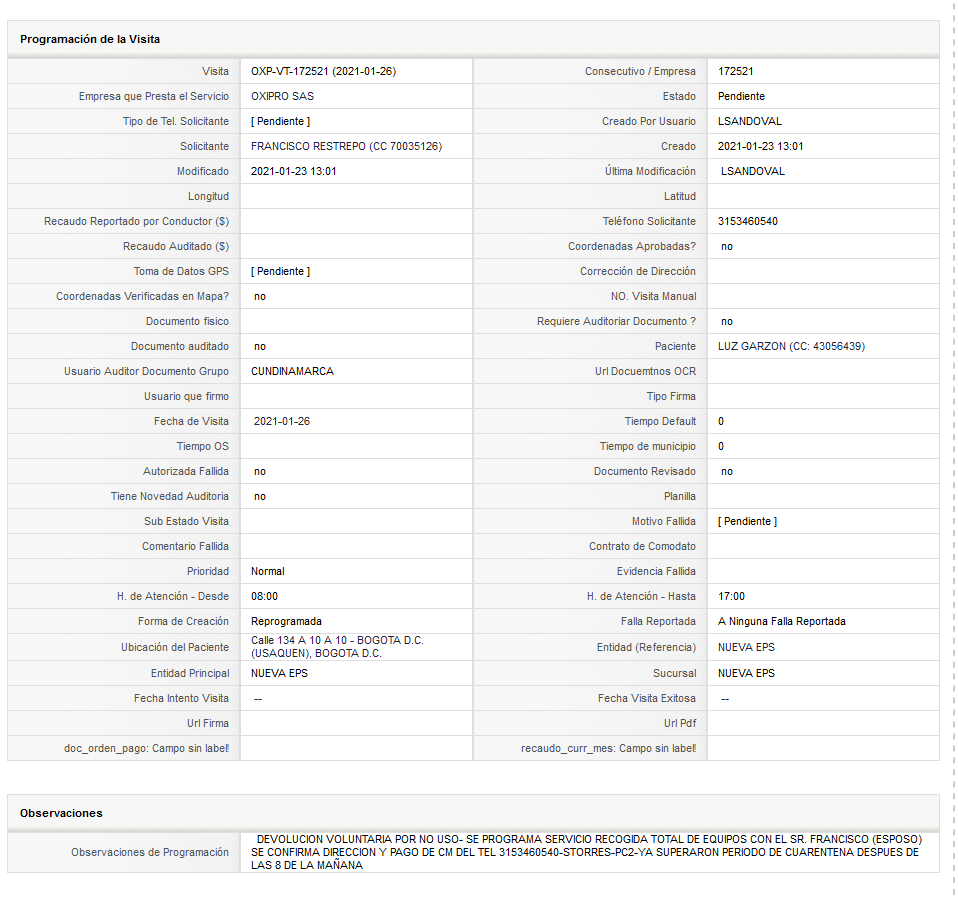Click the Motivo Fallida Pendiente value
The image size is (958, 898).
click(747, 521)
